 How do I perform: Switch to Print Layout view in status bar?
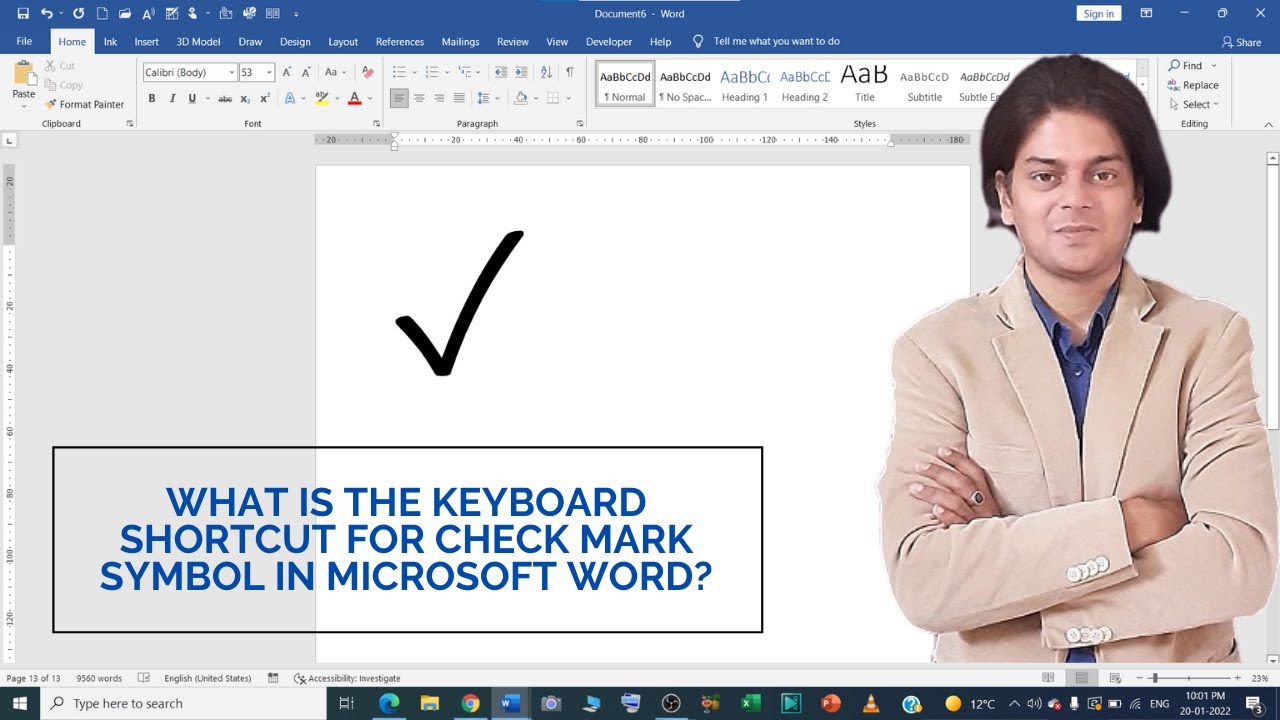[x=1081, y=678]
